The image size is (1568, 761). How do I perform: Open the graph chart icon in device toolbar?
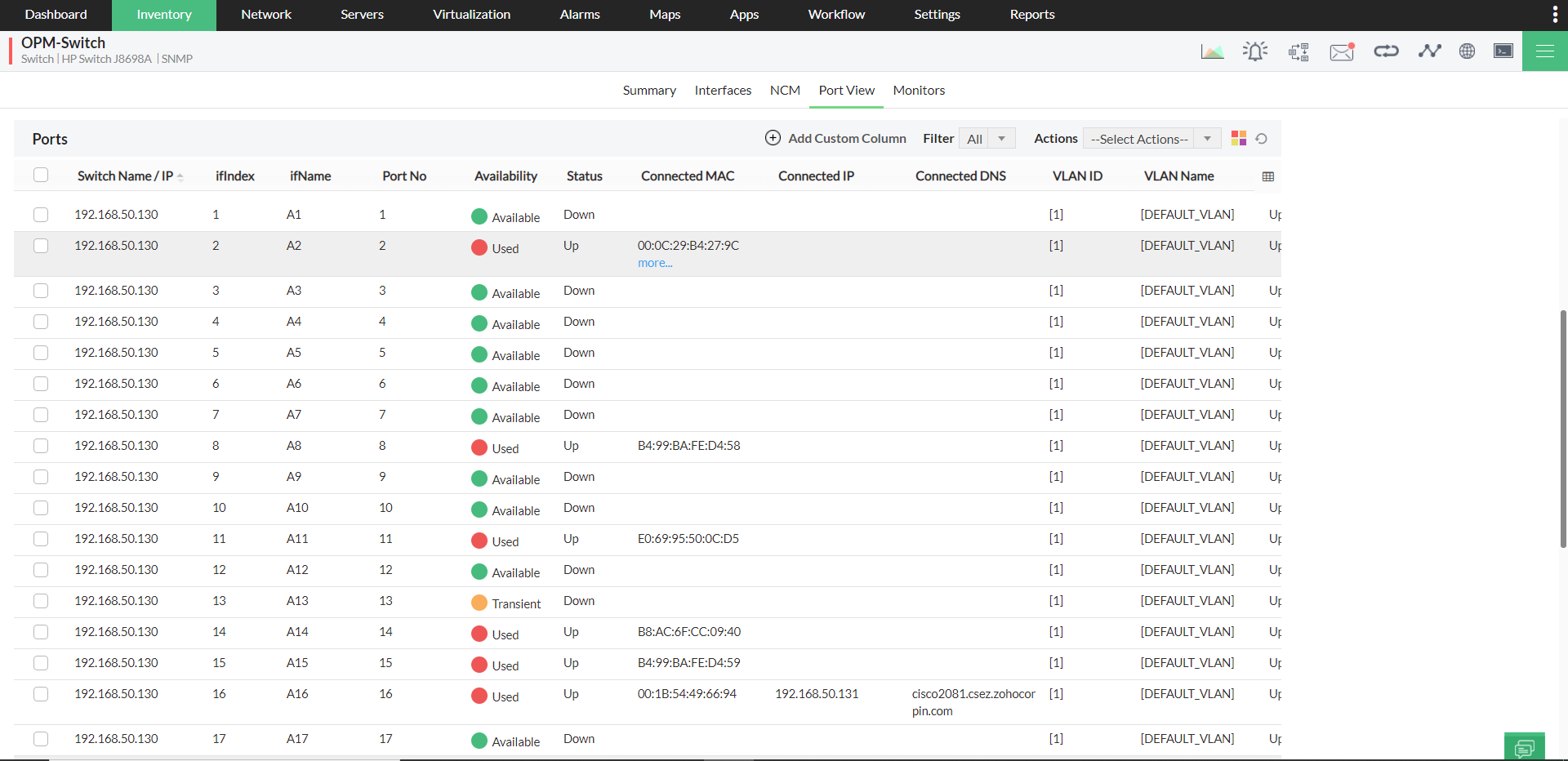[x=1212, y=51]
